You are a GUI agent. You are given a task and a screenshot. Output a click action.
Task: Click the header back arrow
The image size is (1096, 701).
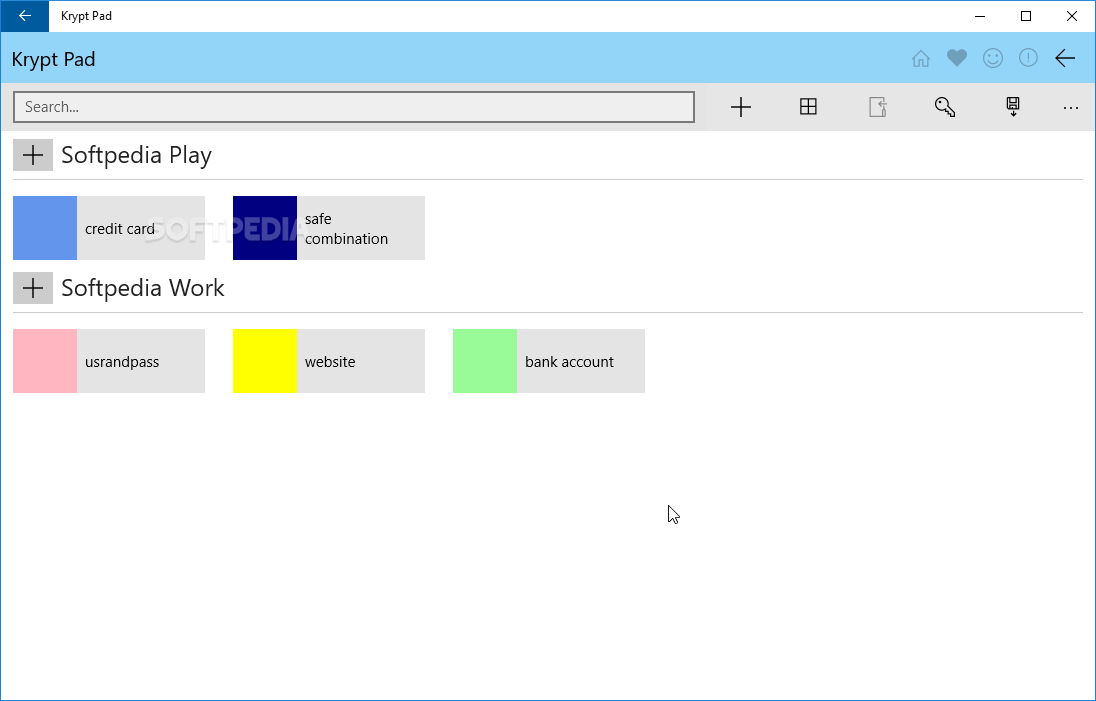1065,58
